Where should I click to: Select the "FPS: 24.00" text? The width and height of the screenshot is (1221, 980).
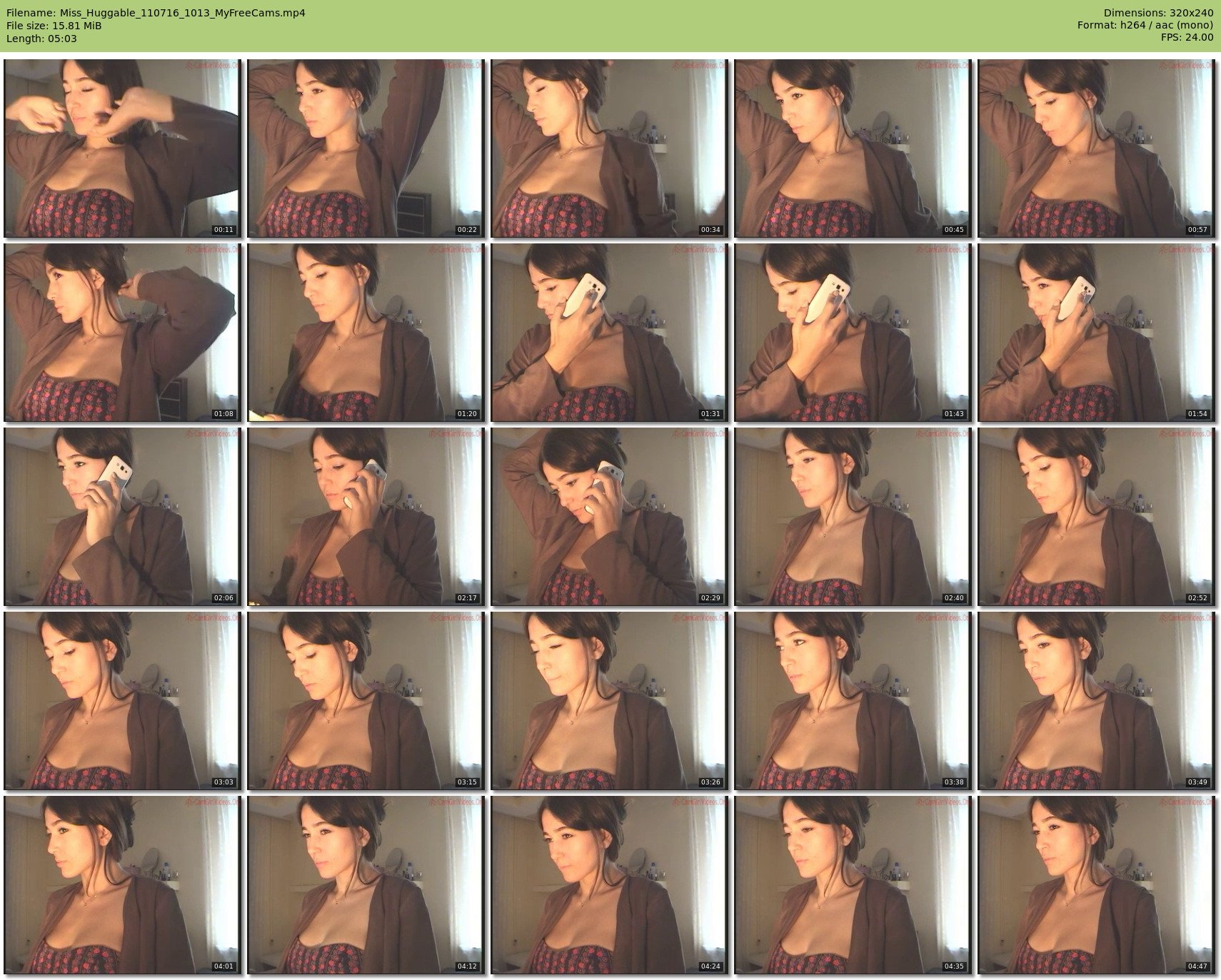coord(1187,39)
